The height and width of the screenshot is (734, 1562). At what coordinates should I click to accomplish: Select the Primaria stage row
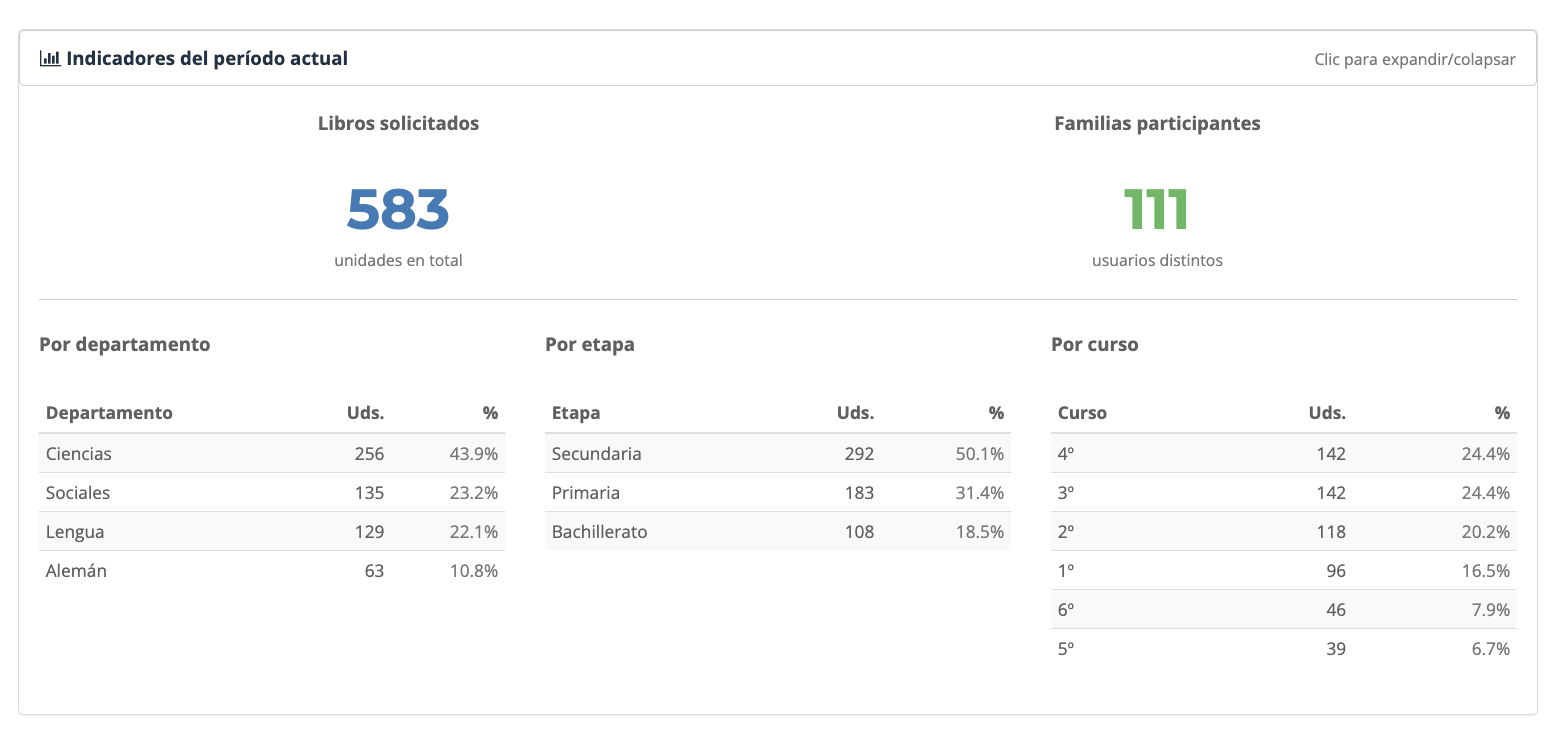tap(778, 492)
